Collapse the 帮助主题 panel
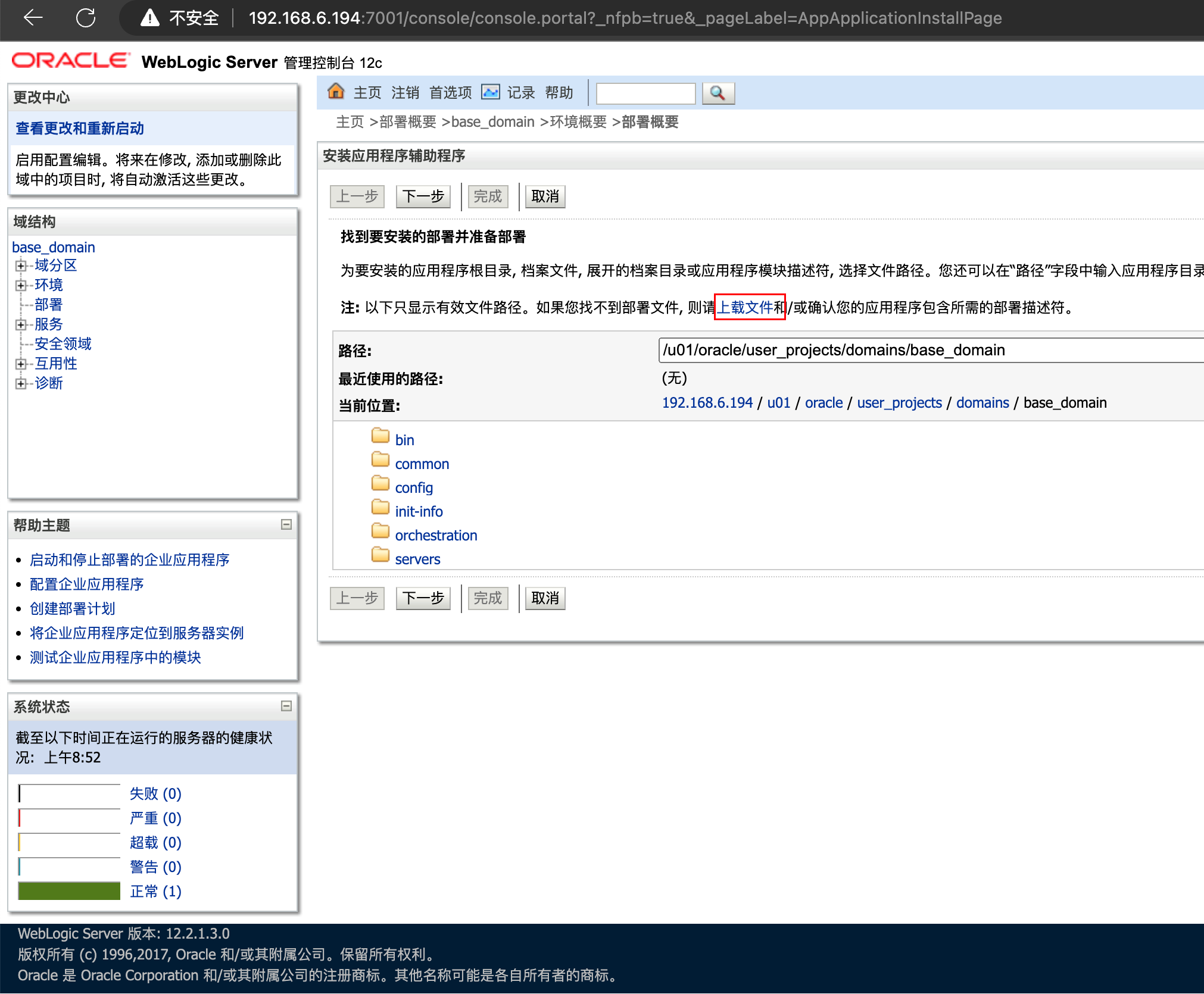Viewport: 1204px width, 994px height. (x=286, y=524)
